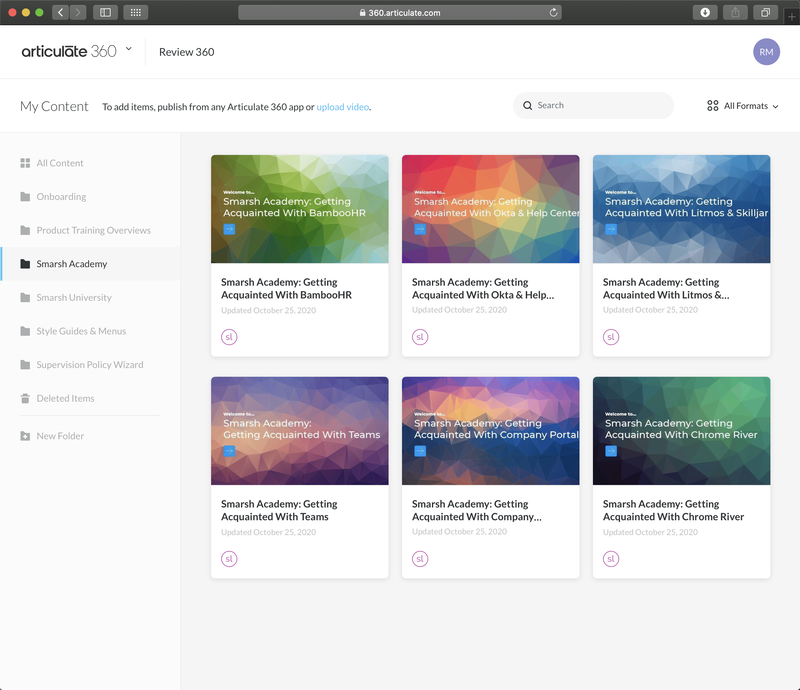This screenshot has height=690, width=800.
Task: Click the Safari share icon
Action: (735, 12)
